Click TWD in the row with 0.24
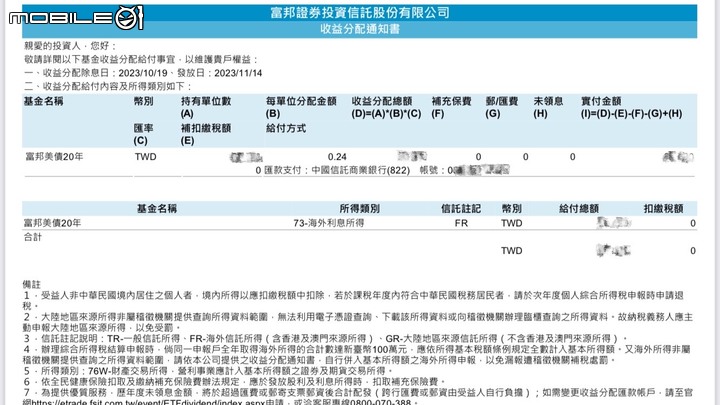 (x=146, y=157)
